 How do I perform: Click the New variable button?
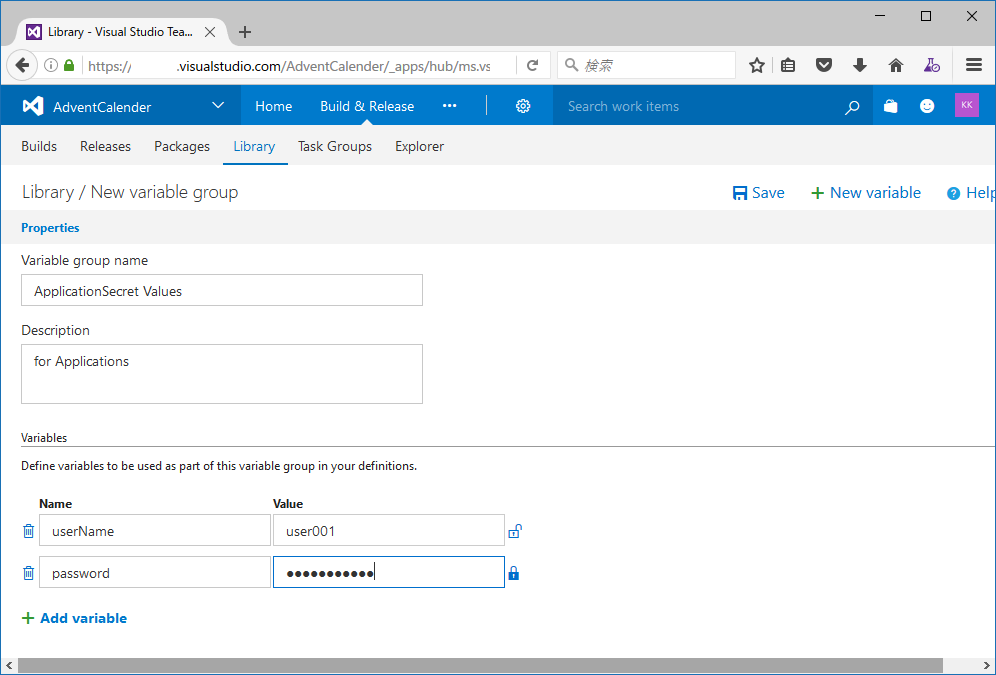[x=866, y=193]
